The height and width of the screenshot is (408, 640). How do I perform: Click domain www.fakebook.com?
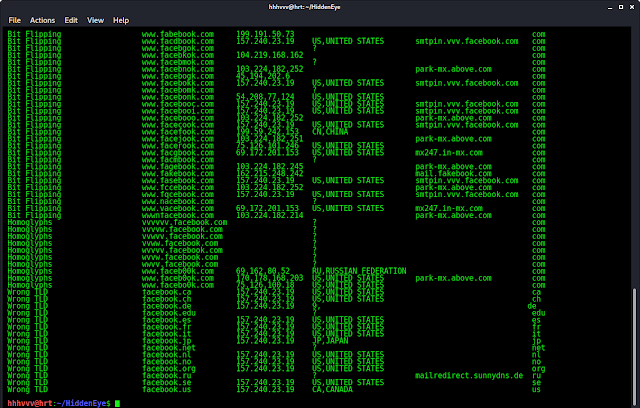click(x=178, y=173)
